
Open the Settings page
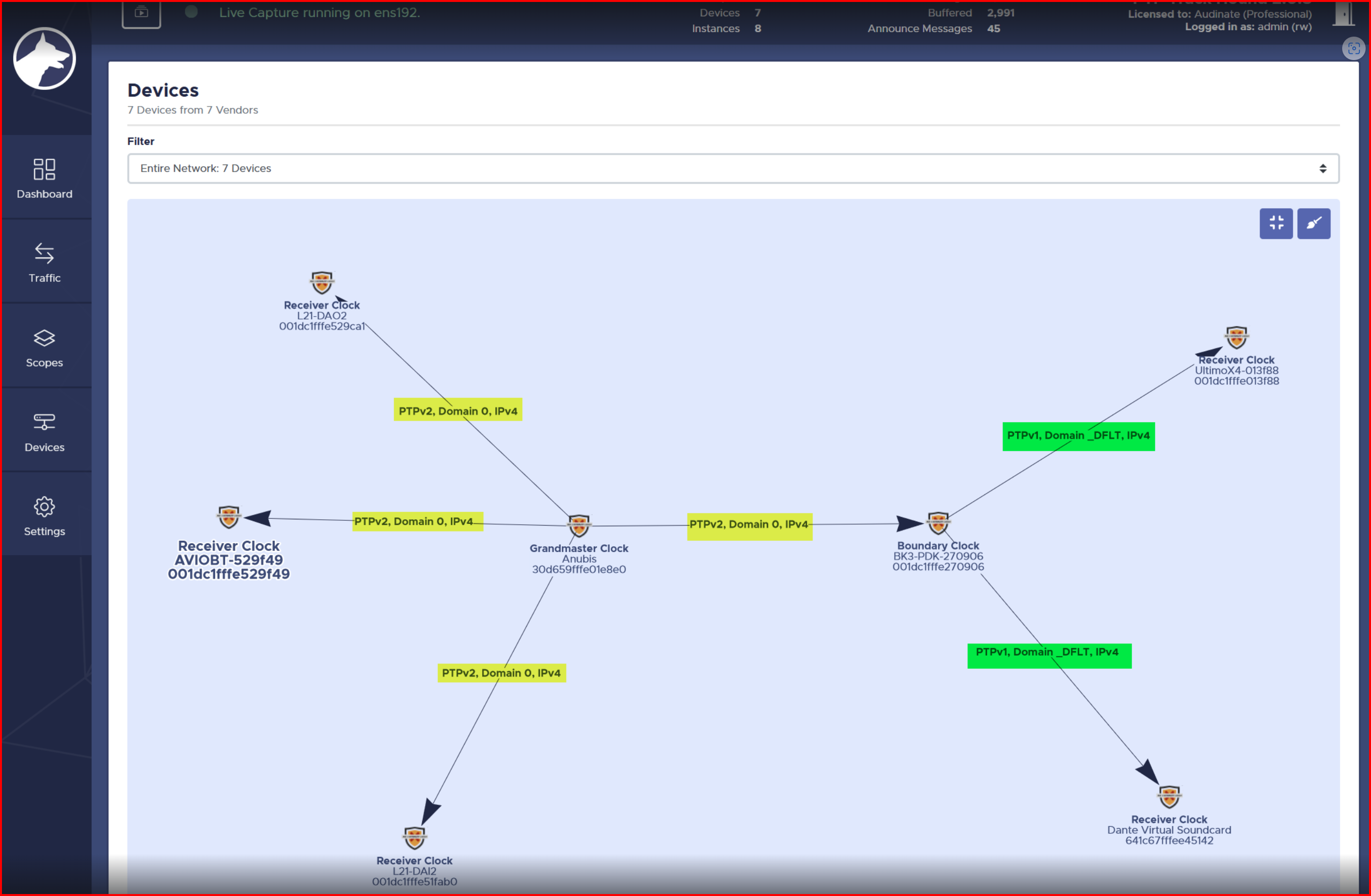coord(45,515)
